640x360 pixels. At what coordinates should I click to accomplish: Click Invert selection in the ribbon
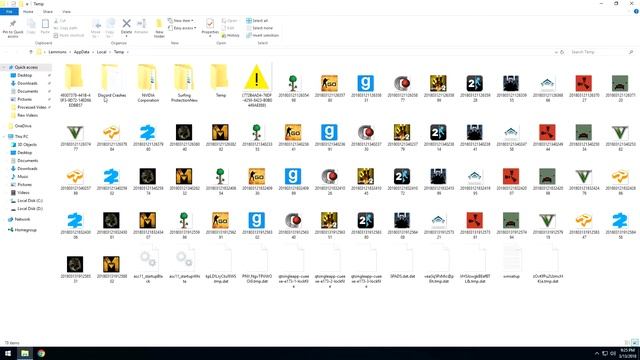coord(262,35)
